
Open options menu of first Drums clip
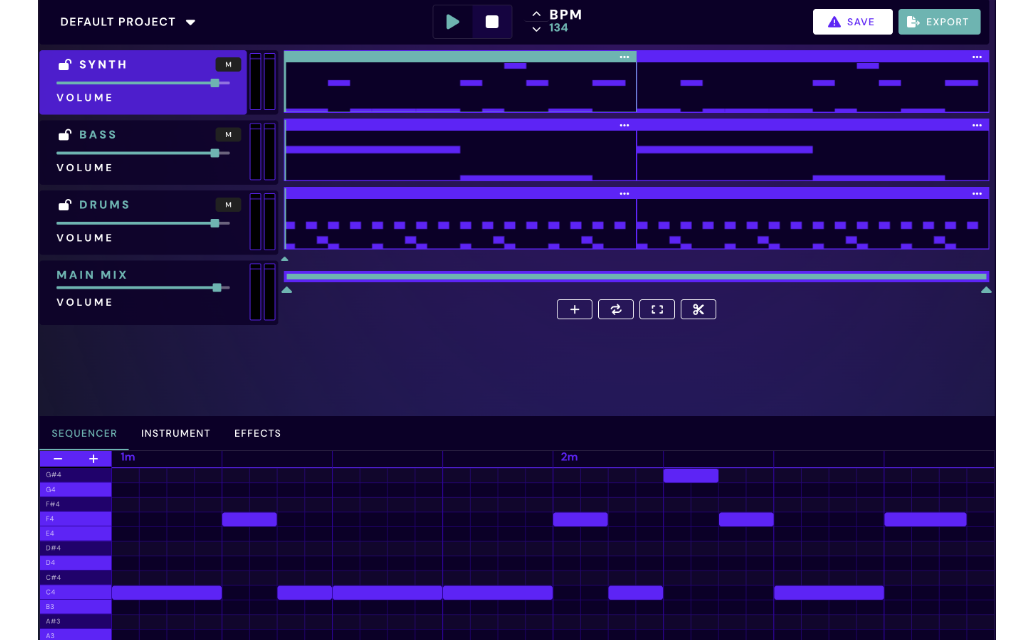click(624, 194)
